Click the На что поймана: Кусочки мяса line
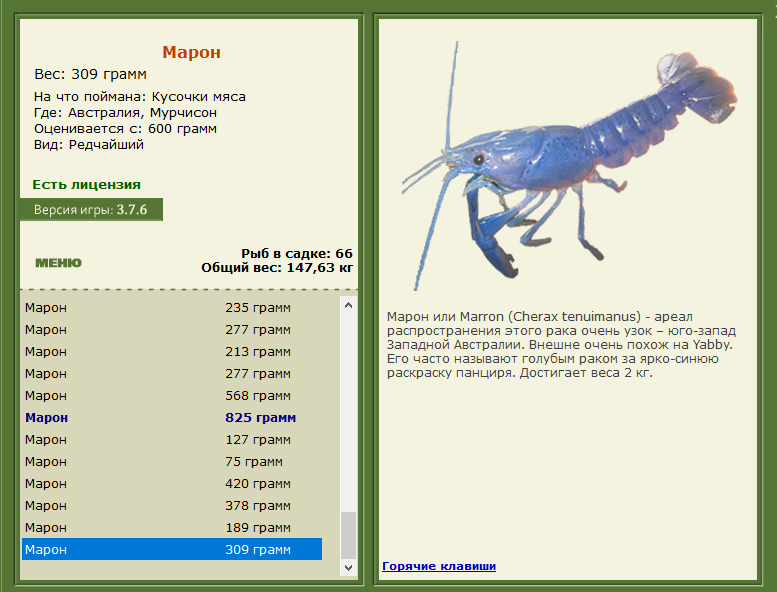 (x=140, y=97)
